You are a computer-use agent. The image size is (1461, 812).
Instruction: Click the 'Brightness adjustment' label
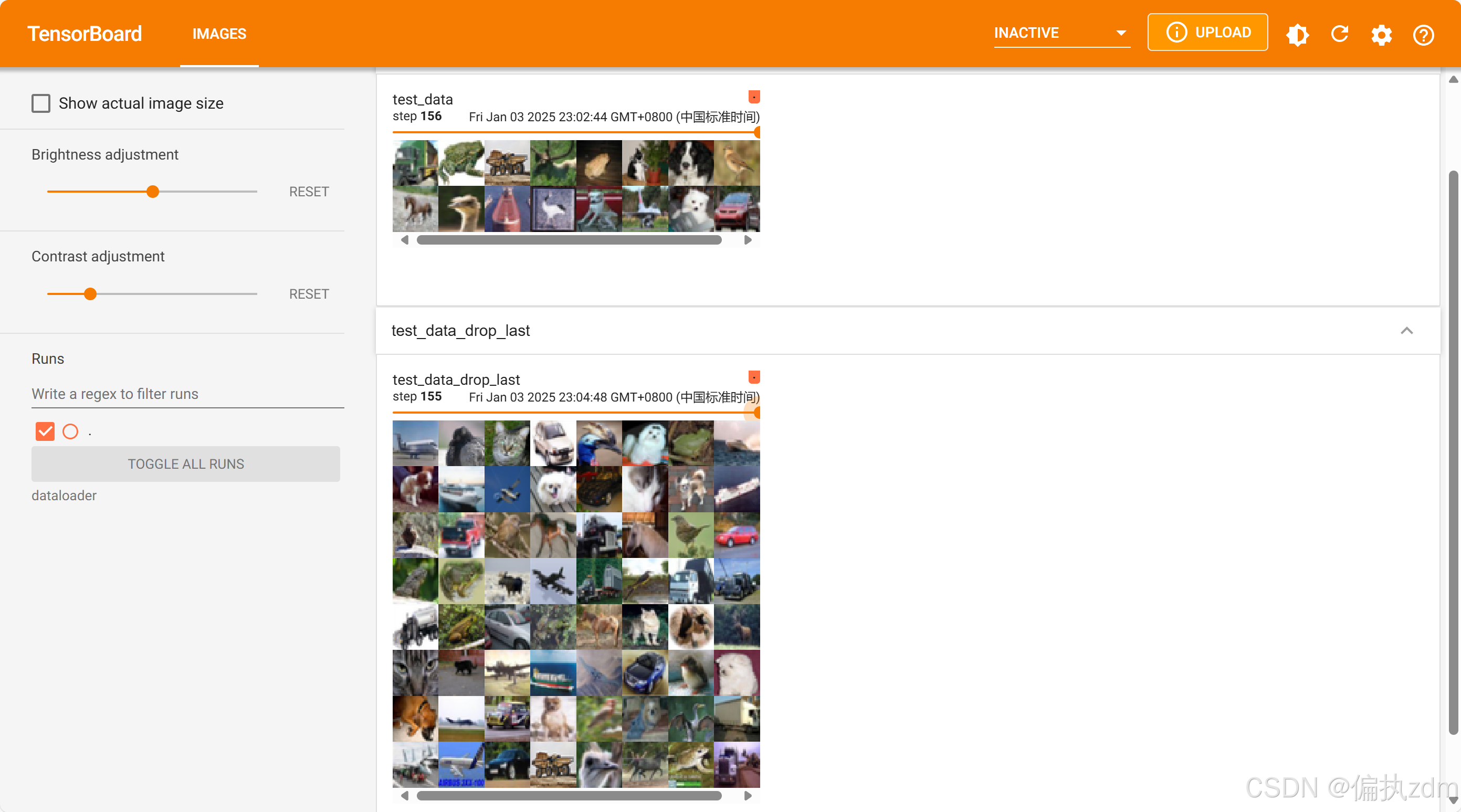[105, 154]
